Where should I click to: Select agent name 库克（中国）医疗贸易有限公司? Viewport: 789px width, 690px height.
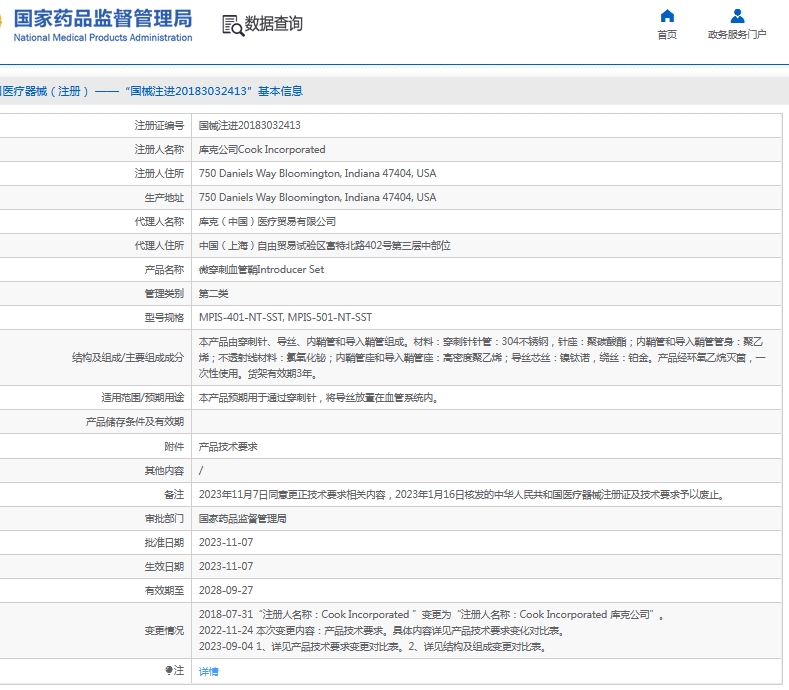click(x=267, y=221)
